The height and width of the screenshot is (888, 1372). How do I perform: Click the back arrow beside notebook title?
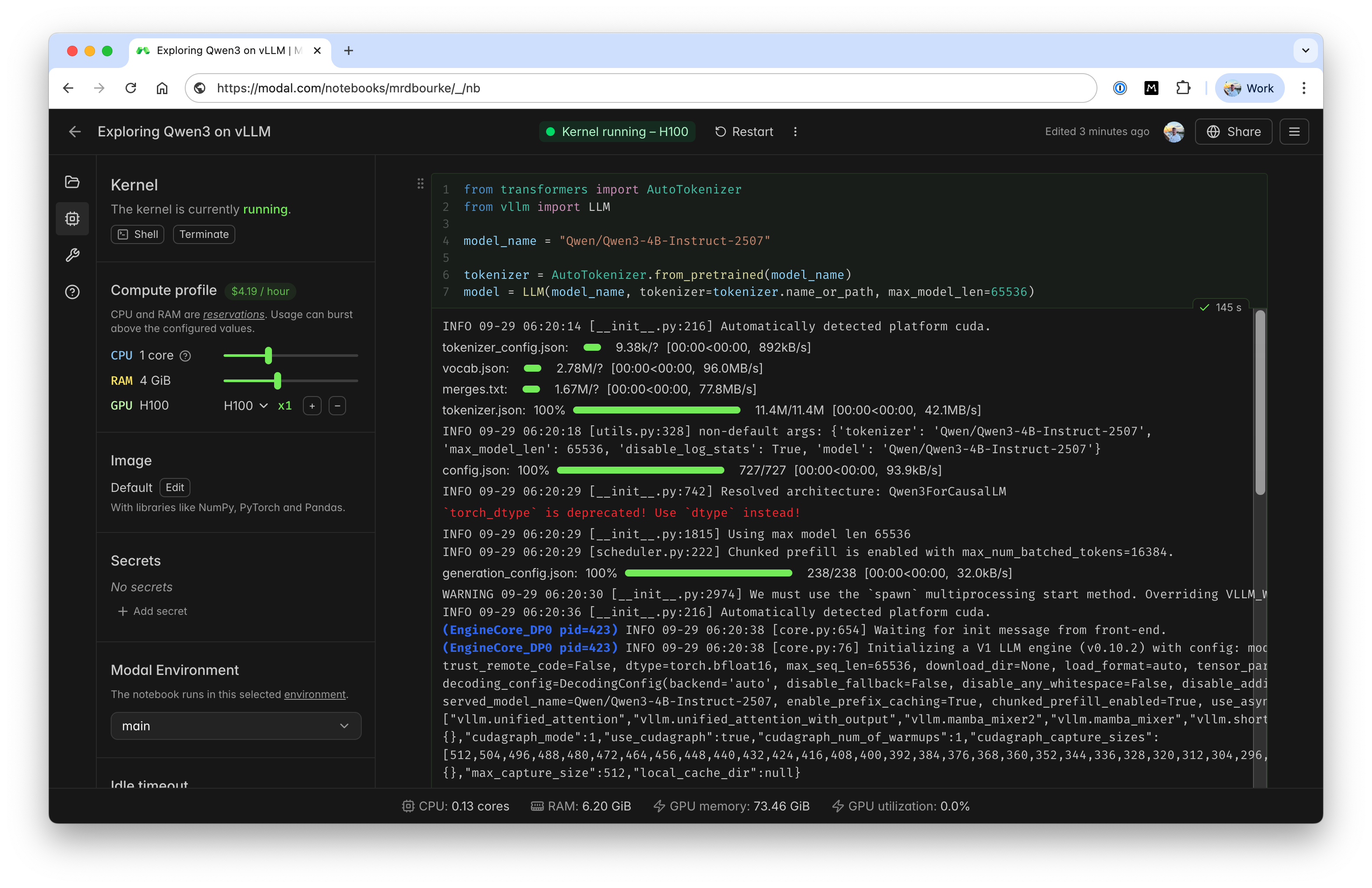(75, 132)
